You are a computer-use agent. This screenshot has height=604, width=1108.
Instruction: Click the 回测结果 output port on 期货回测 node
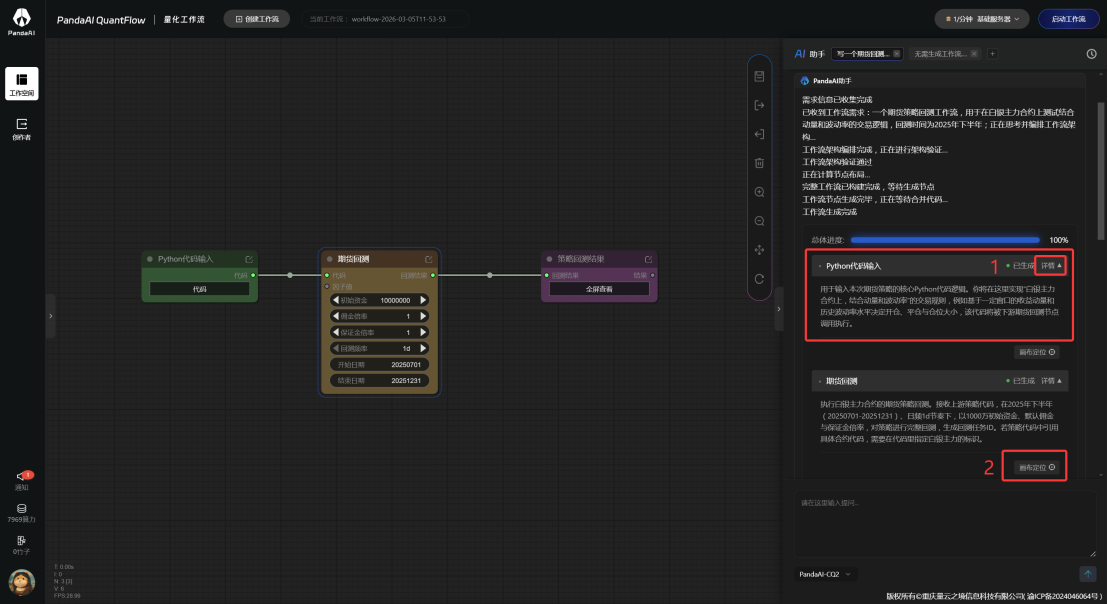[x=432, y=276]
